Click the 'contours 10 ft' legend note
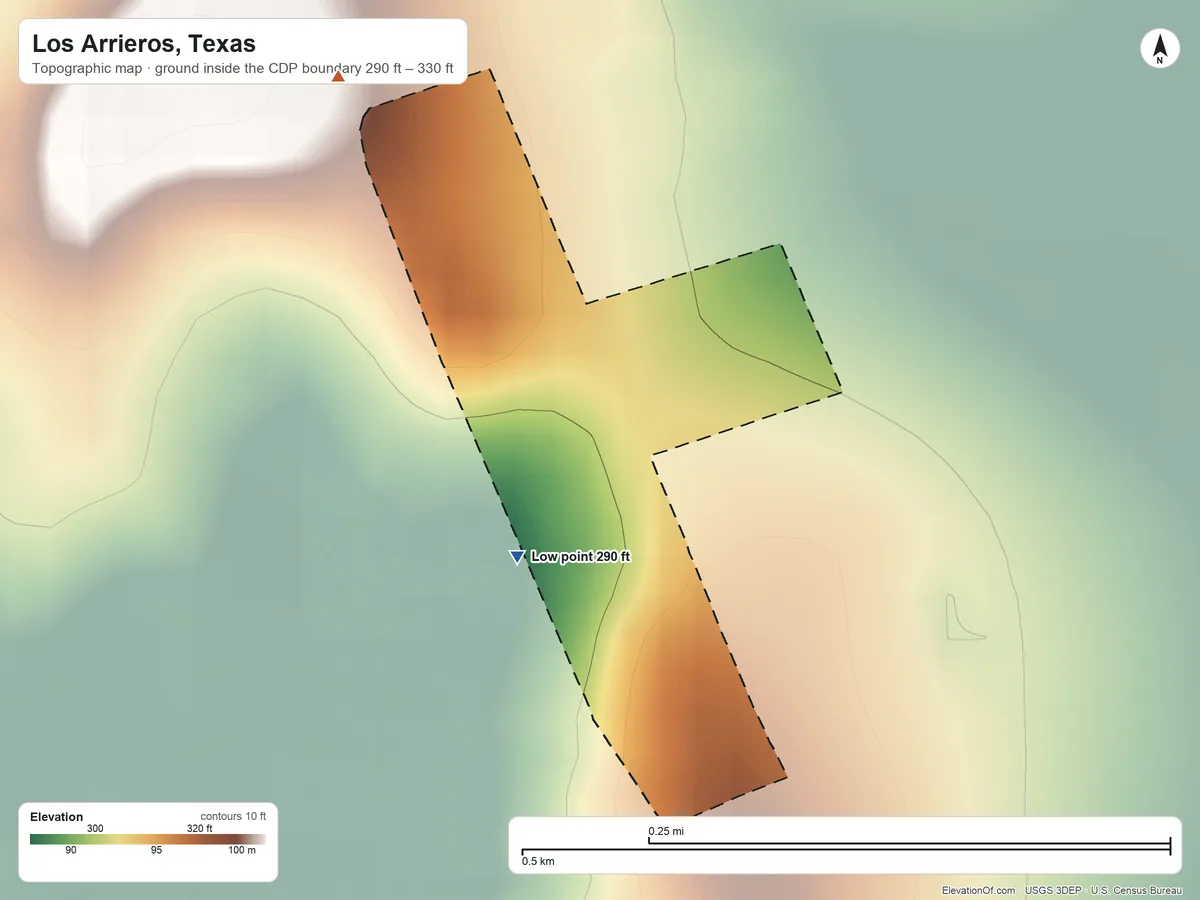Screen dimensions: 1200x900 tap(233, 816)
